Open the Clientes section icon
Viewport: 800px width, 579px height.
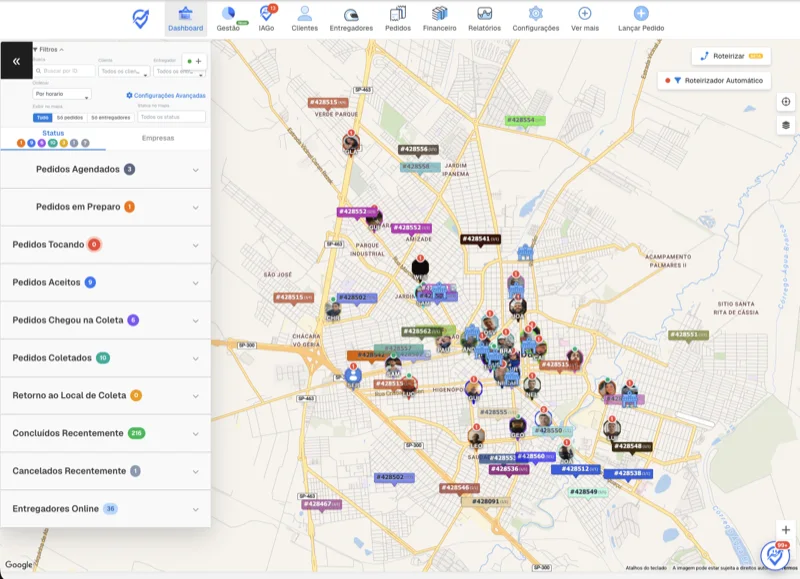pos(305,13)
